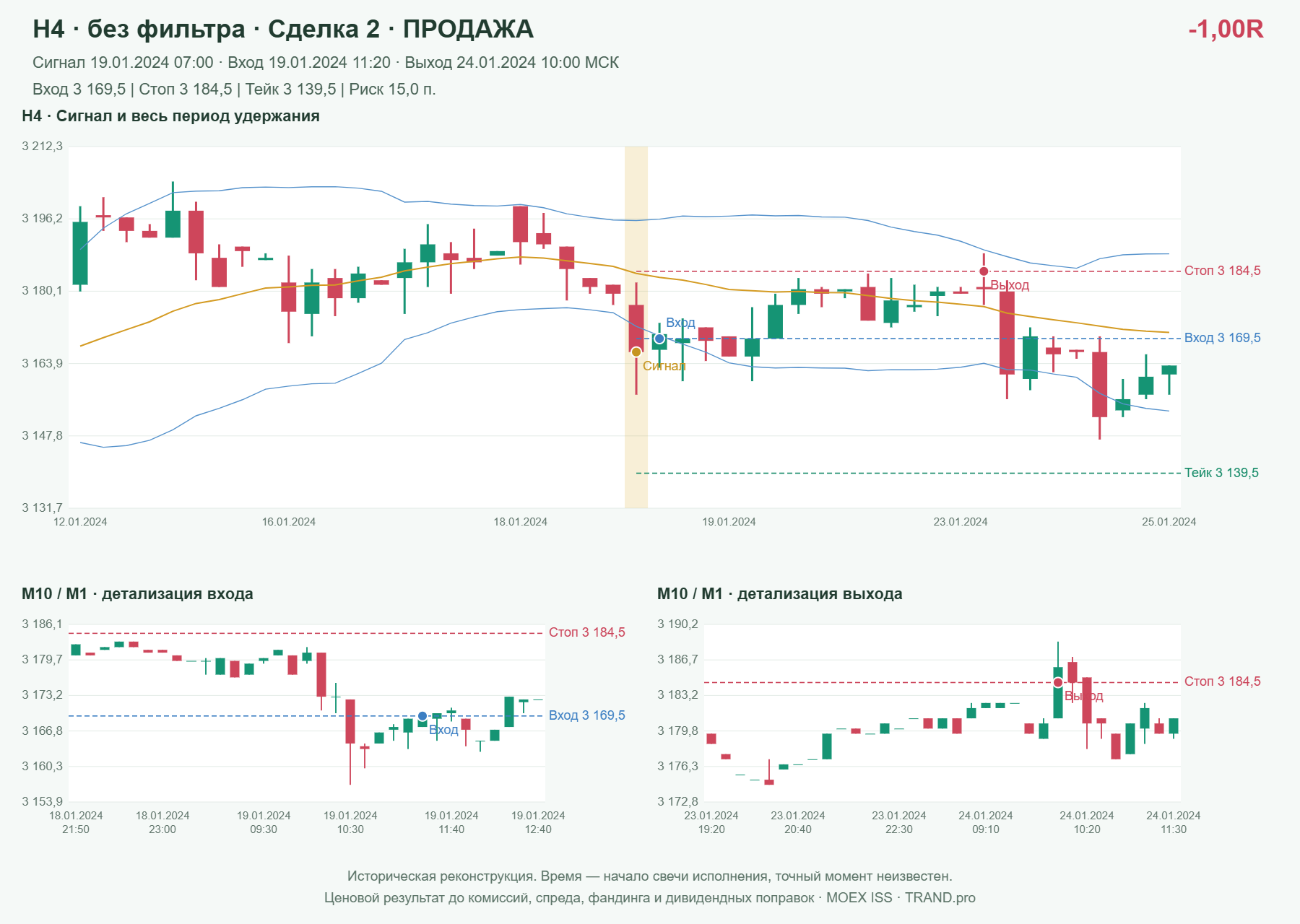Click the 'Стоп 3 184,5' label in entry detail chart
The height and width of the screenshot is (924, 1300).
coord(587,632)
